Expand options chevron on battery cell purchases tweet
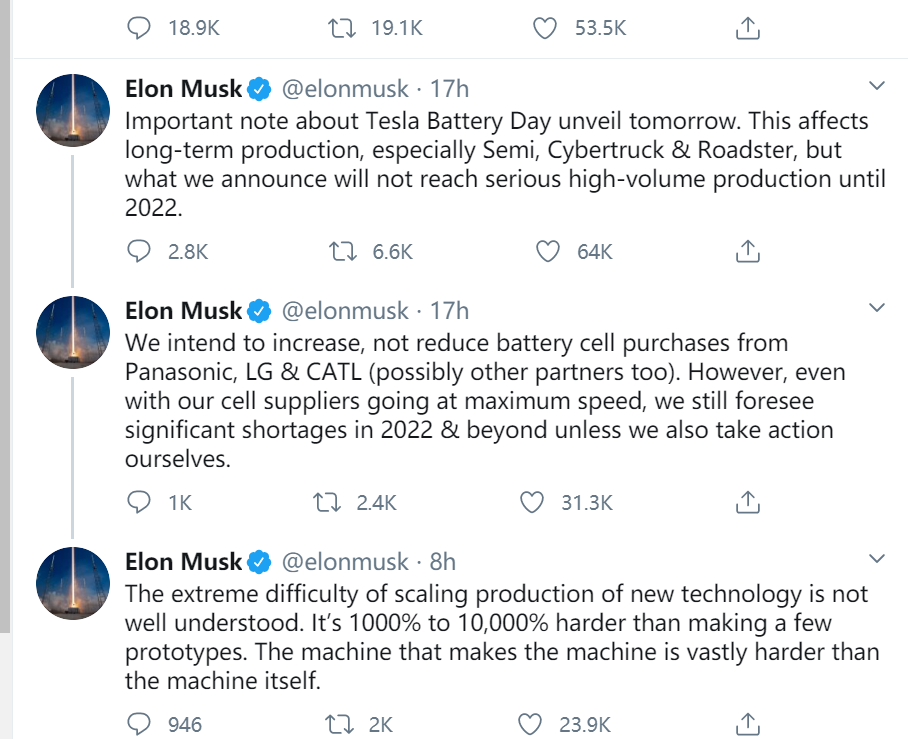Image resolution: width=908 pixels, height=739 pixels. pyautogui.click(x=876, y=306)
